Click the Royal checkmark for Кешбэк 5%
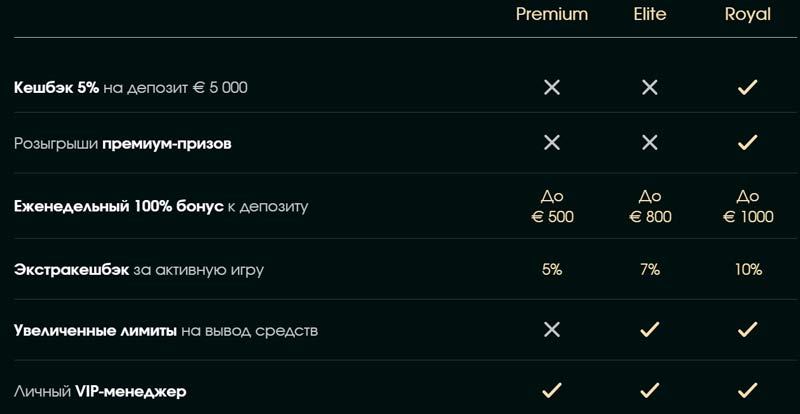Screen dimensions: 800x414 pos(747,88)
